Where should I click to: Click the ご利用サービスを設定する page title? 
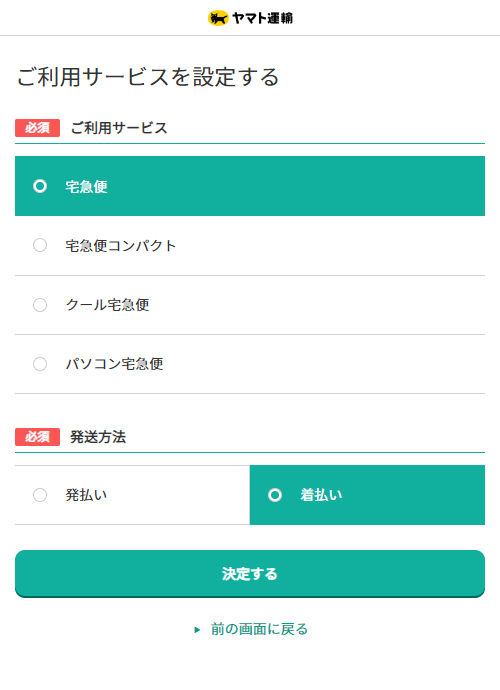pos(148,77)
